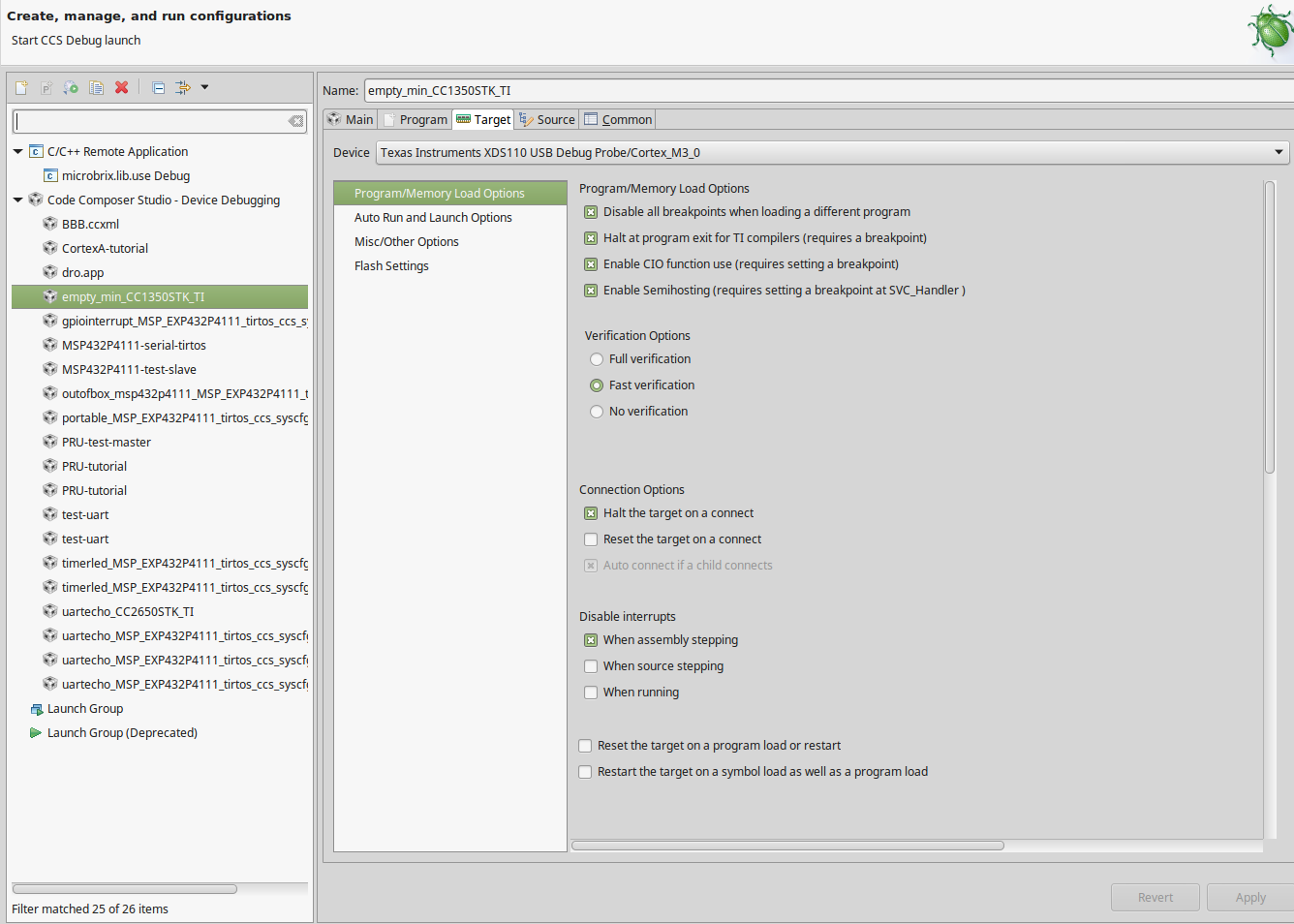The image size is (1294, 924).
Task: Select the empty_min_CC1350STK_TI configuration
Action: pyautogui.click(x=160, y=296)
